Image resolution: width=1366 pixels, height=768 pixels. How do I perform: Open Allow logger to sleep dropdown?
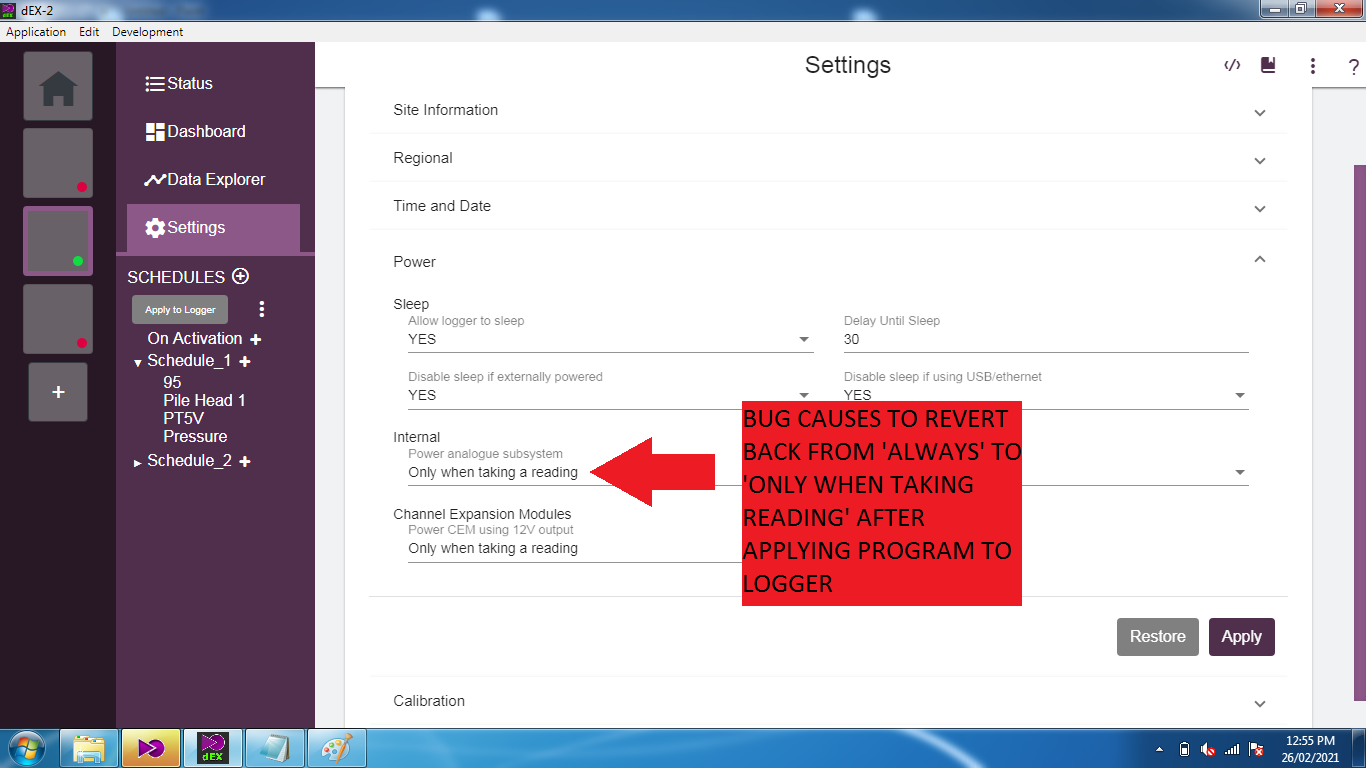[609, 340]
